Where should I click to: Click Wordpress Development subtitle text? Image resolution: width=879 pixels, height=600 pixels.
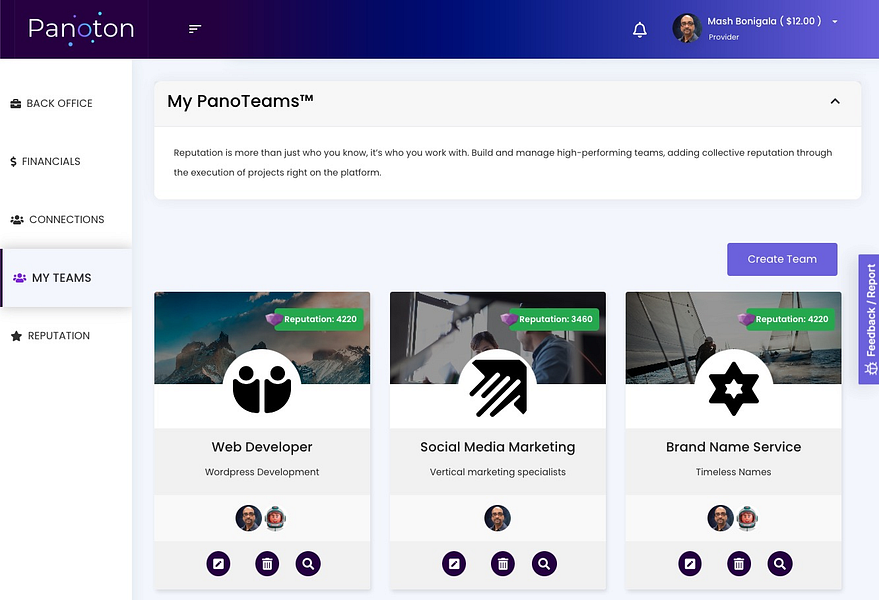click(262, 472)
